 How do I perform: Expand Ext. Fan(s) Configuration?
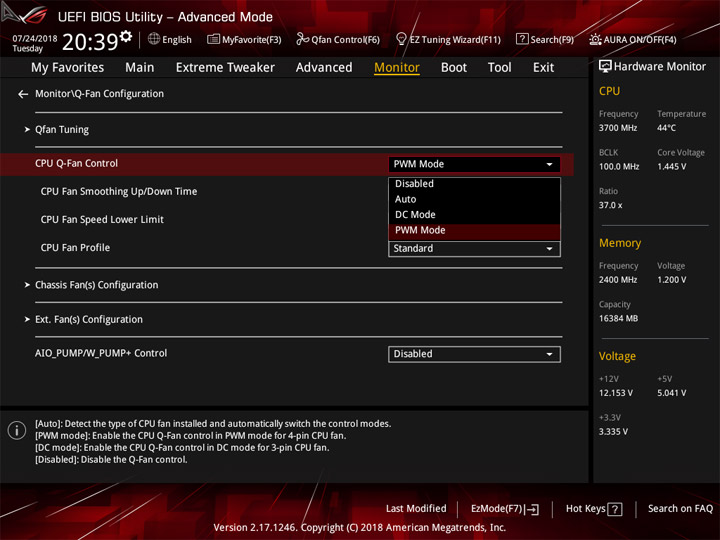[x=88, y=320]
